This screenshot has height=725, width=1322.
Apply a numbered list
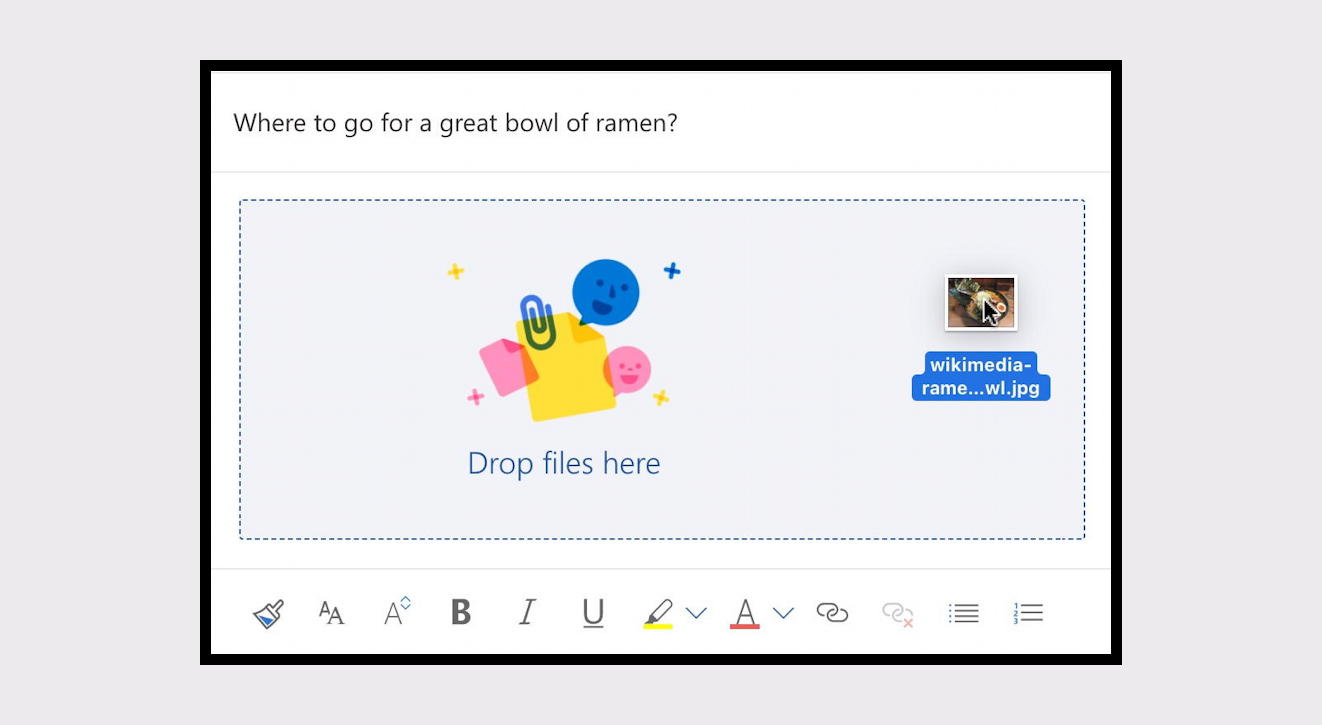tap(1027, 612)
